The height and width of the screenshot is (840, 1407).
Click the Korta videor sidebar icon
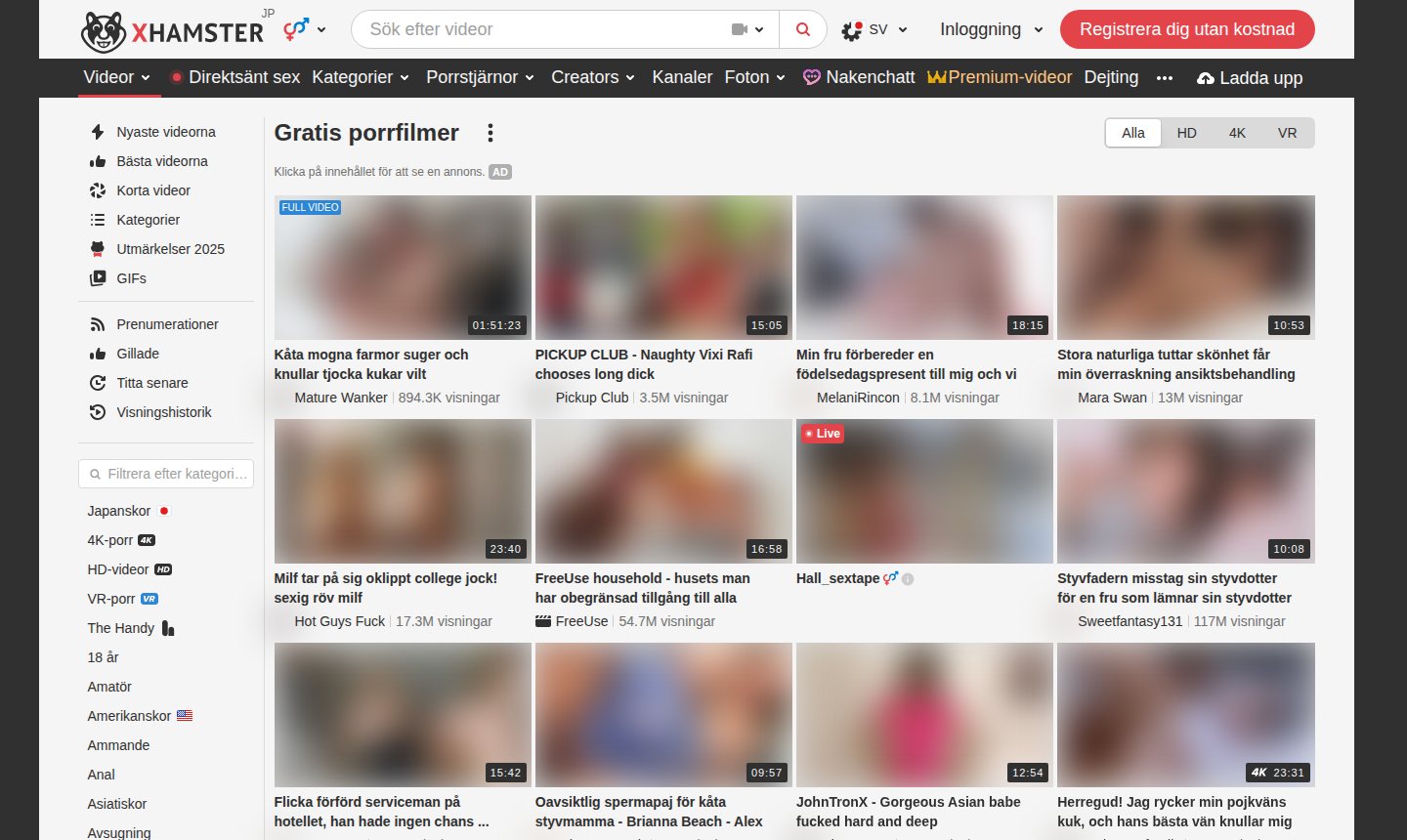pyautogui.click(x=98, y=190)
